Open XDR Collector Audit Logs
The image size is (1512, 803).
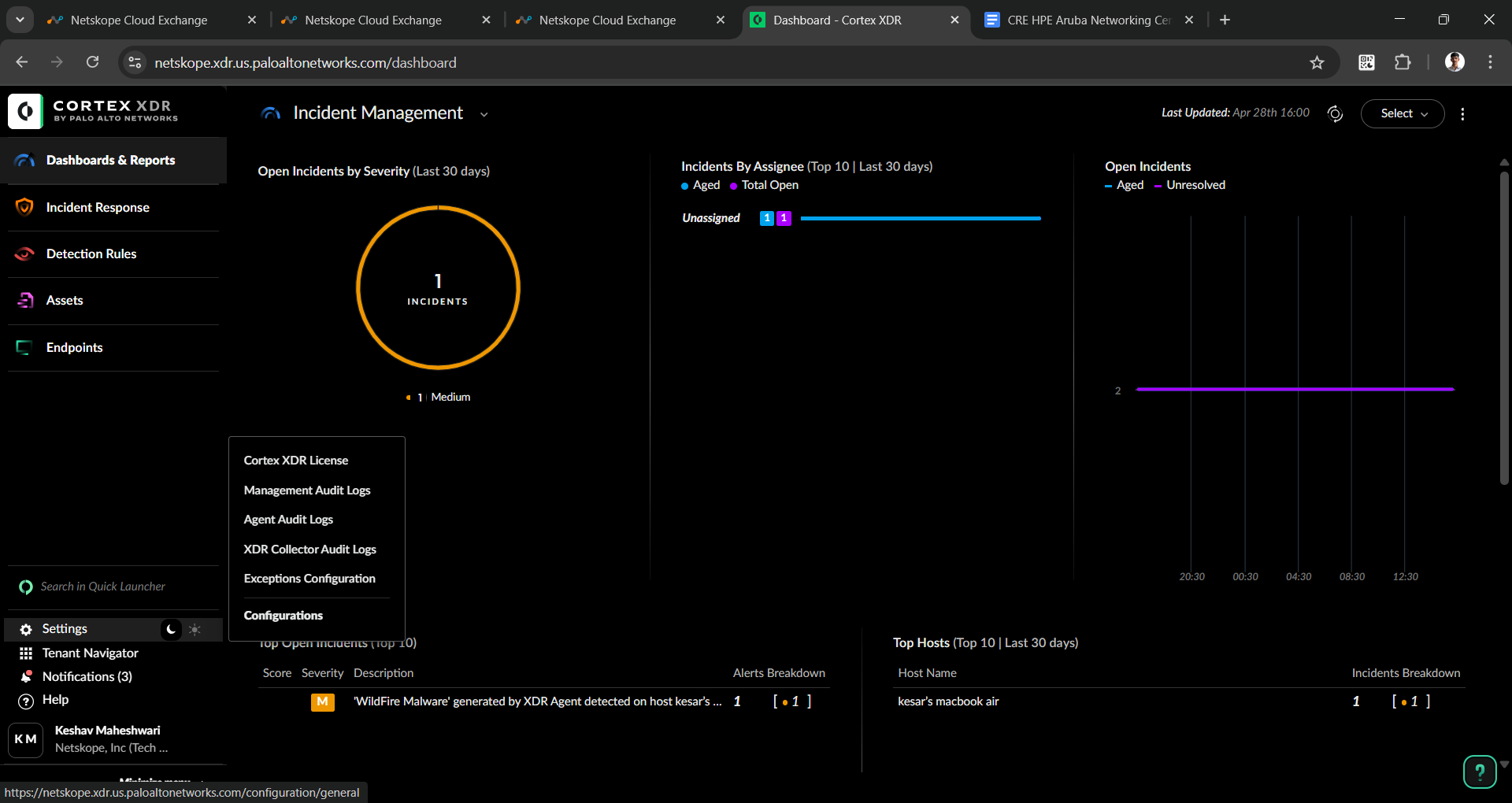click(x=309, y=550)
